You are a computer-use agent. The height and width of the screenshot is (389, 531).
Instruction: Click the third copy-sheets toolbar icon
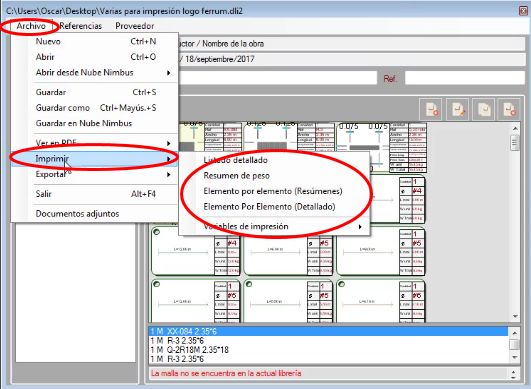(x=484, y=109)
